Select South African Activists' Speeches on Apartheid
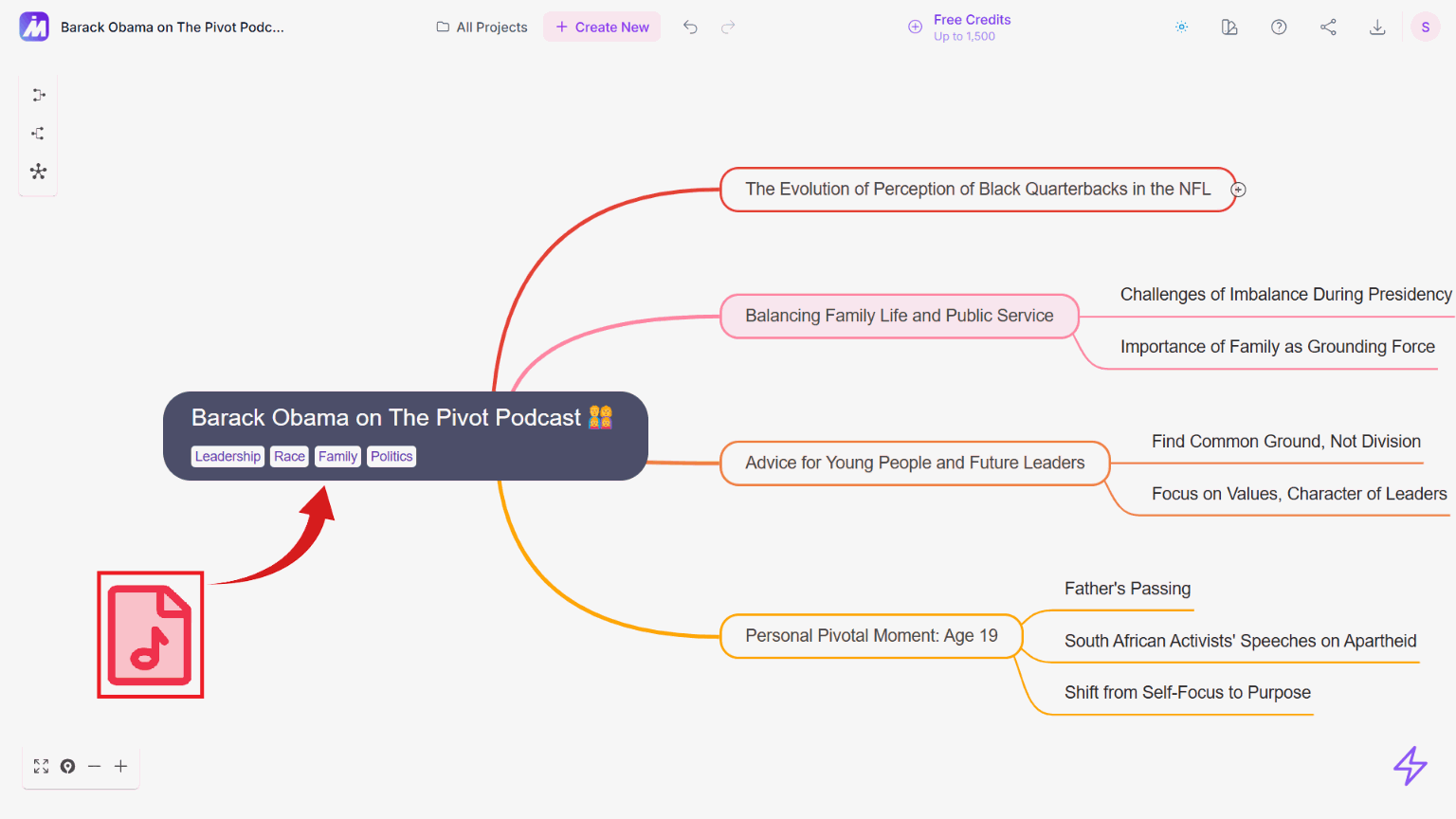 click(1241, 641)
